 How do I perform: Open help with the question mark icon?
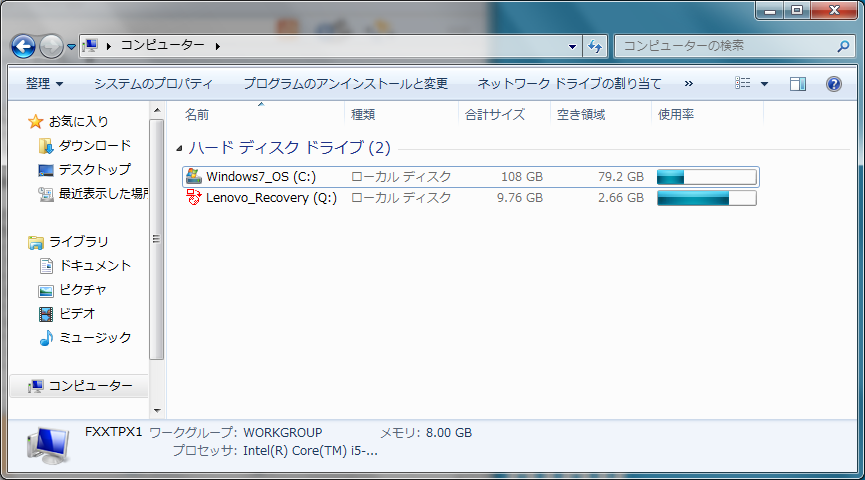[x=834, y=84]
